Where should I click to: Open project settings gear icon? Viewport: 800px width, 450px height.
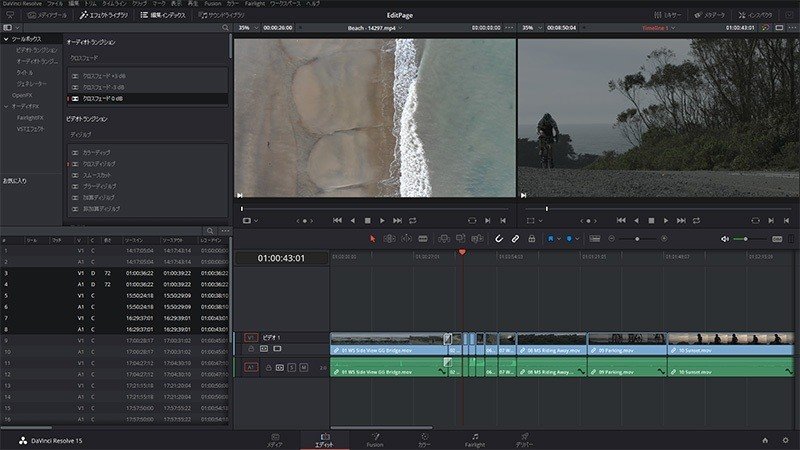click(x=785, y=440)
